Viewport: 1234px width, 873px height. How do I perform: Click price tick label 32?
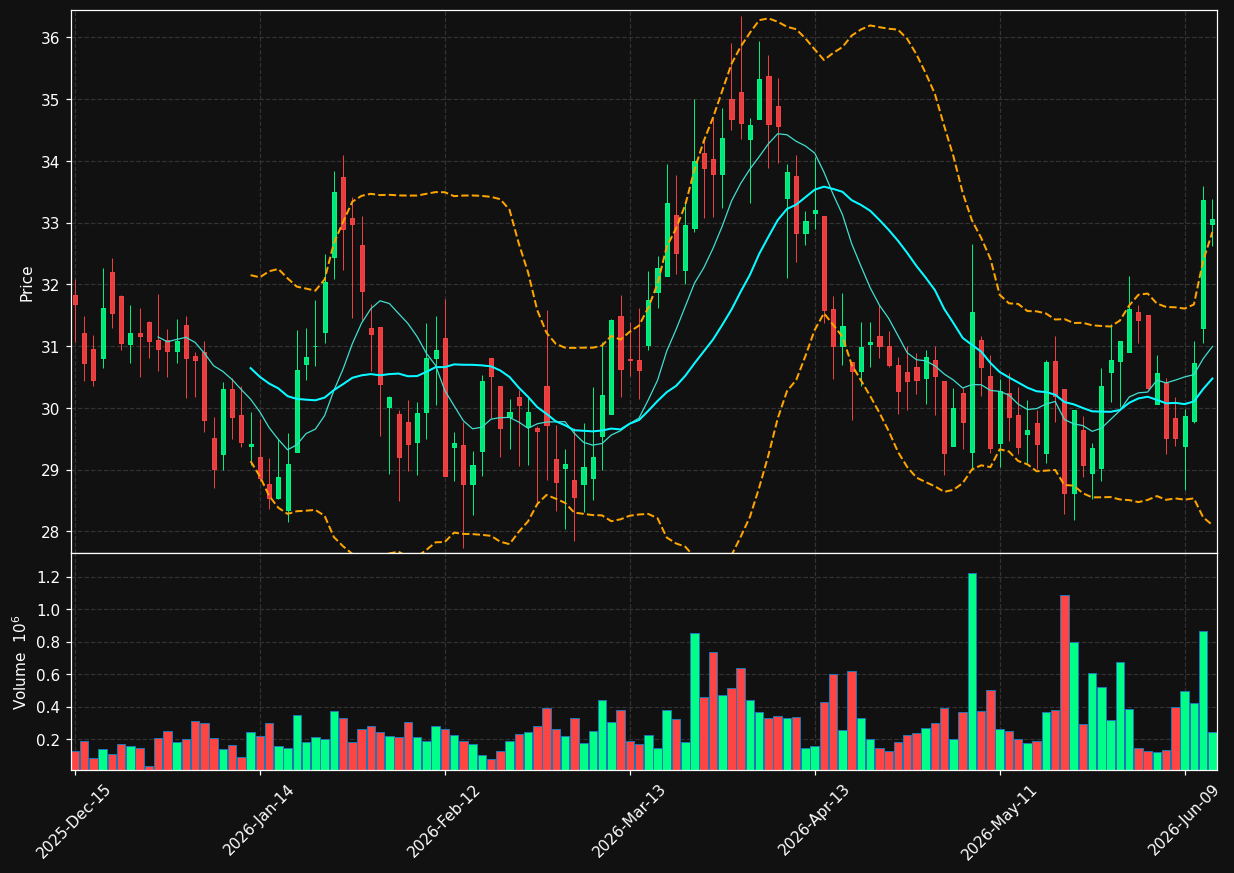coord(53,285)
